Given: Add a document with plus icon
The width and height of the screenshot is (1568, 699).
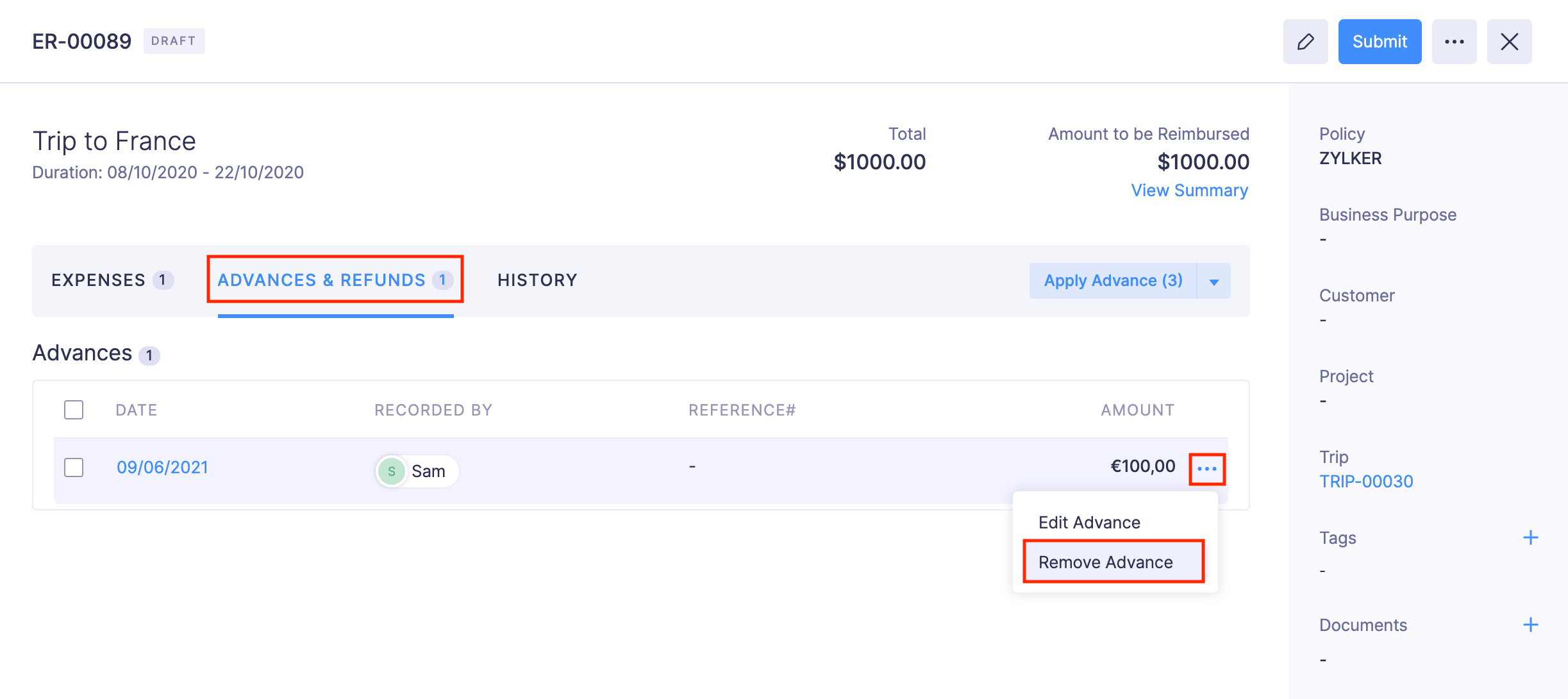Looking at the screenshot, I should point(1530,625).
